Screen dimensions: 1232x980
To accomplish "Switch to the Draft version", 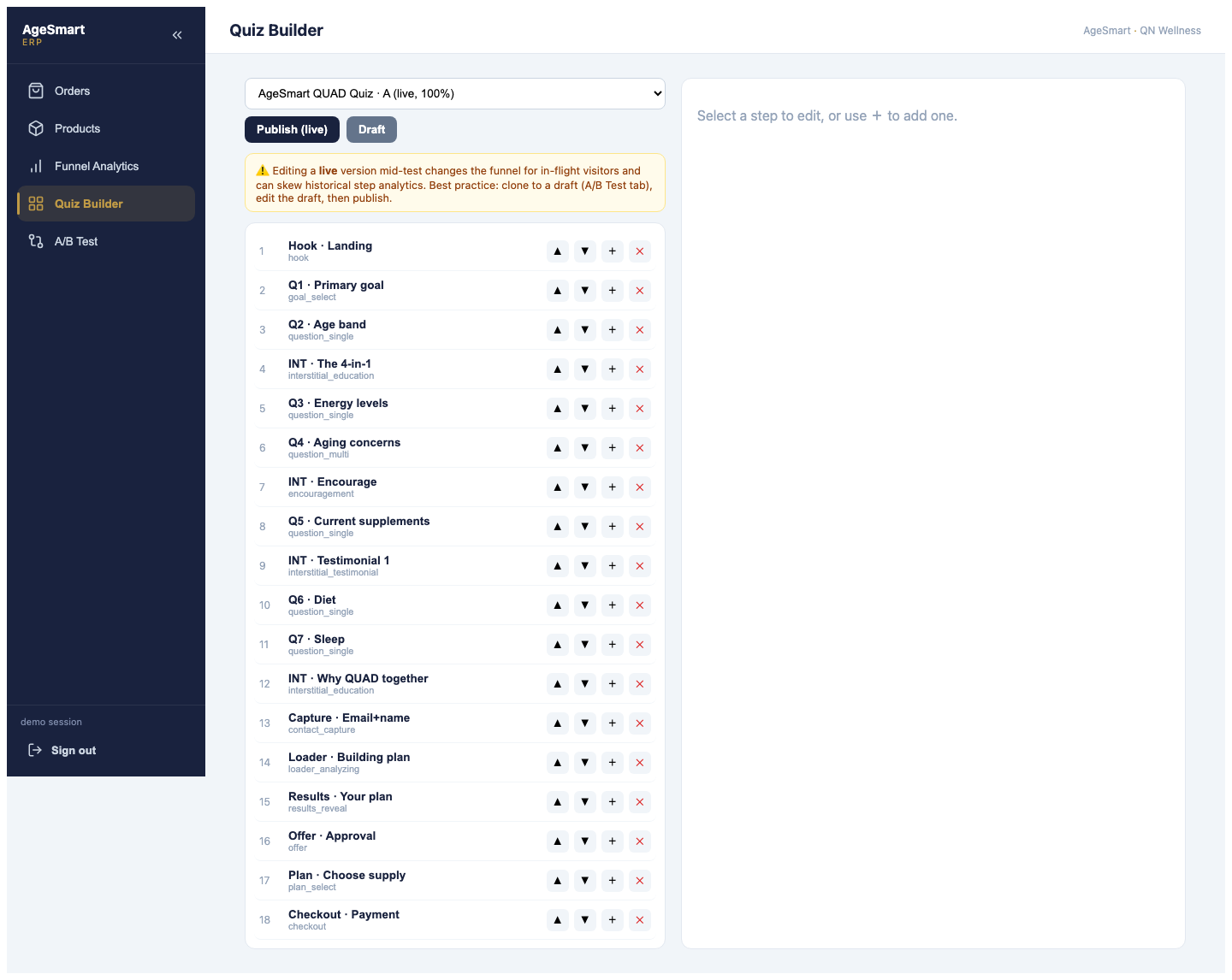I will tap(371, 129).
